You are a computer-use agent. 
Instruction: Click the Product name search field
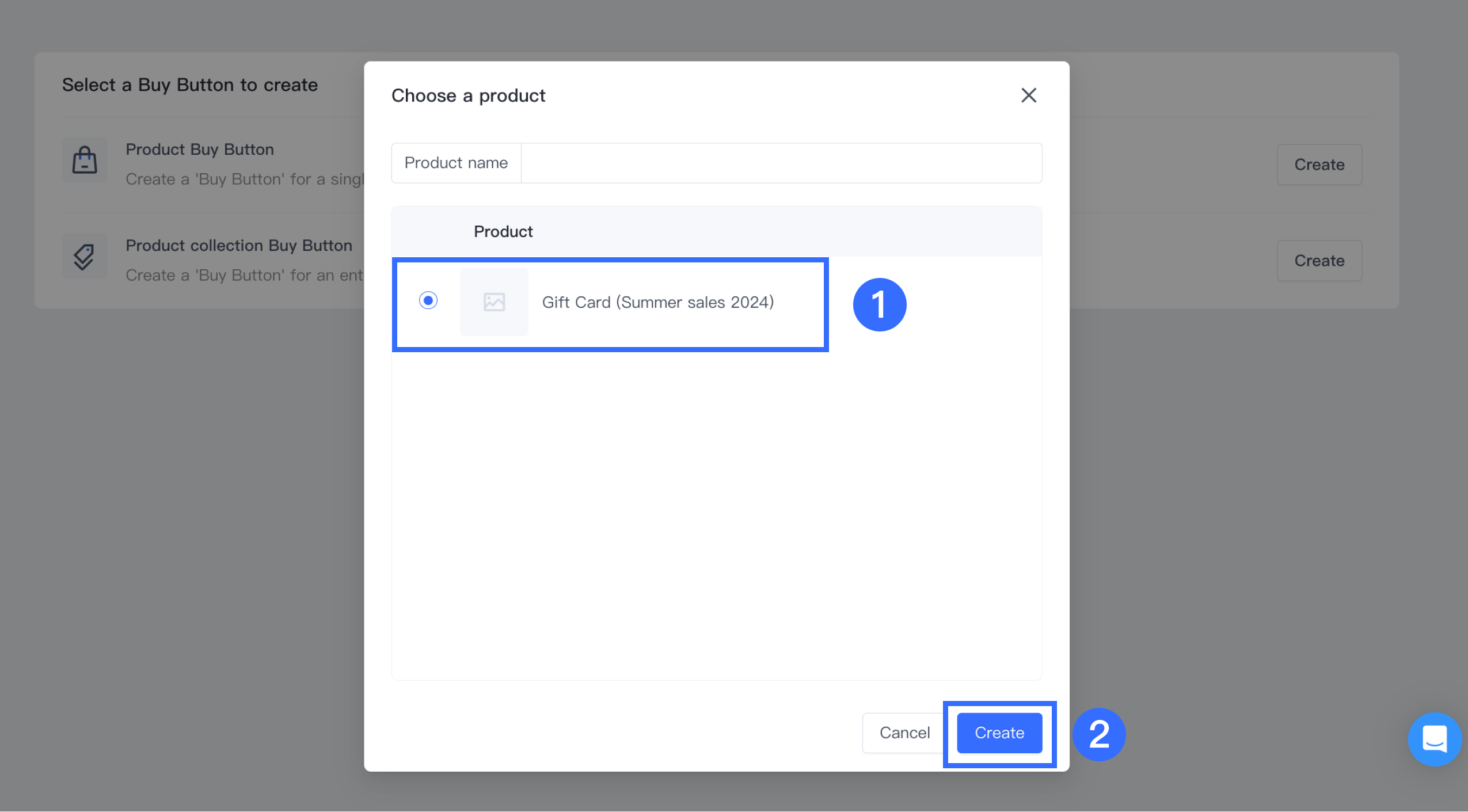coord(781,163)
